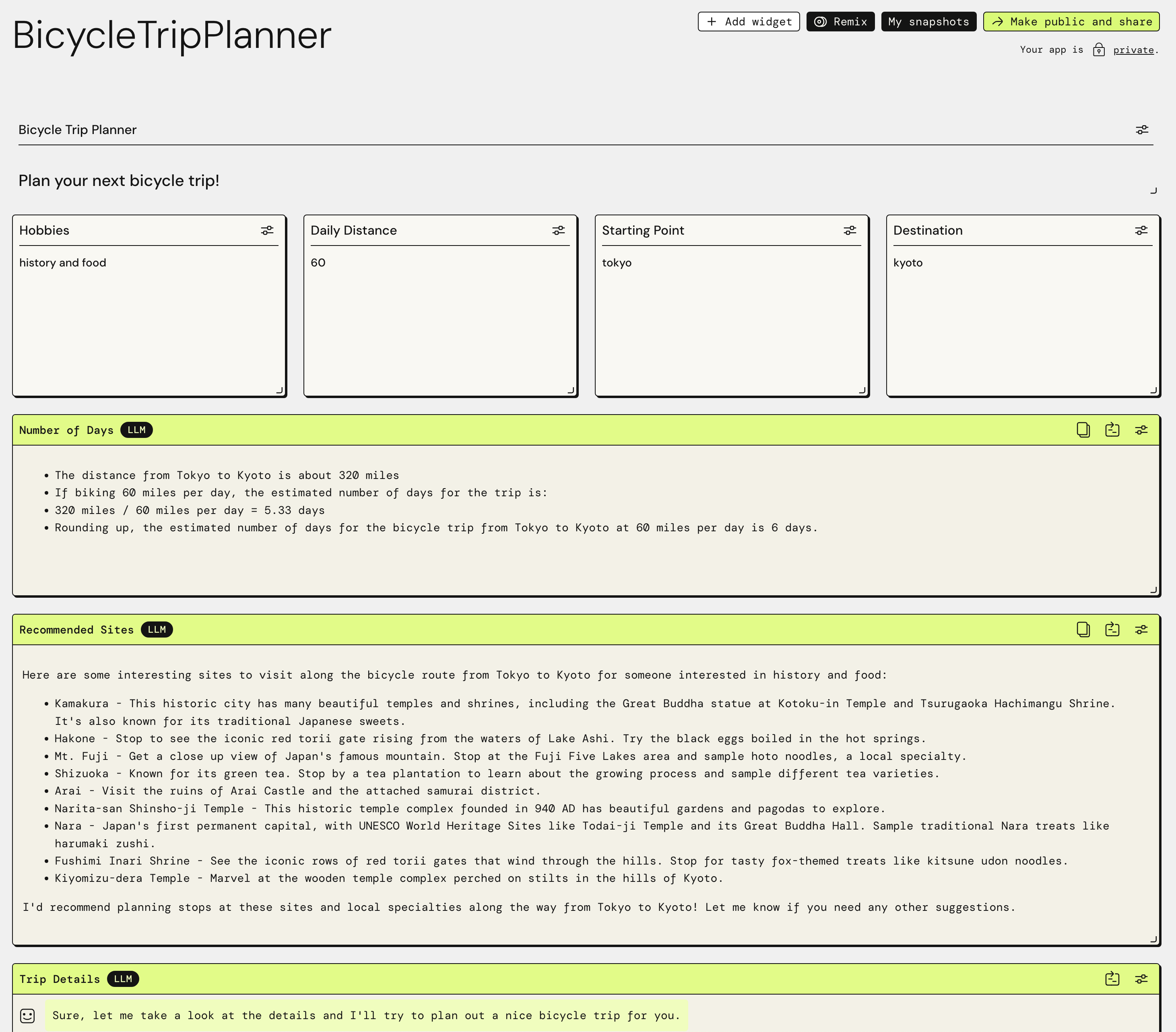Click share icon on Recommended Sites panel

1112,630
